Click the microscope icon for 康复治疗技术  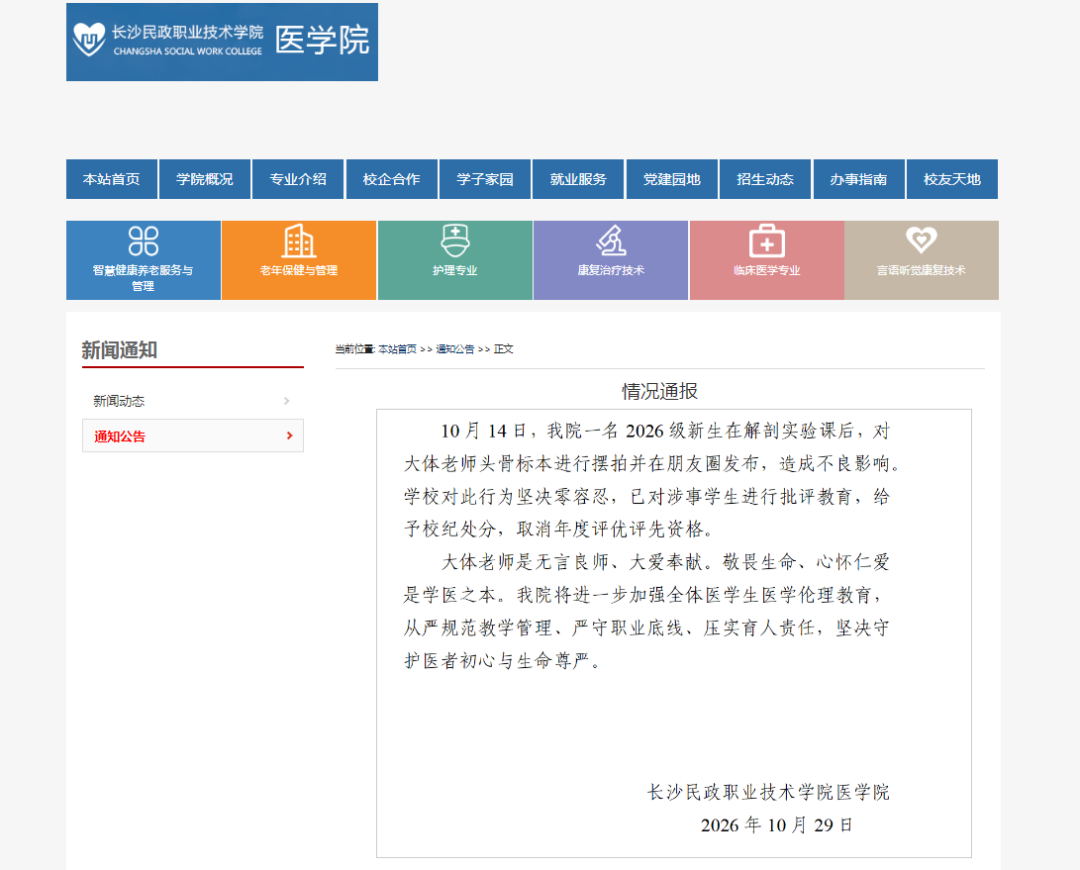coord(611,241)
